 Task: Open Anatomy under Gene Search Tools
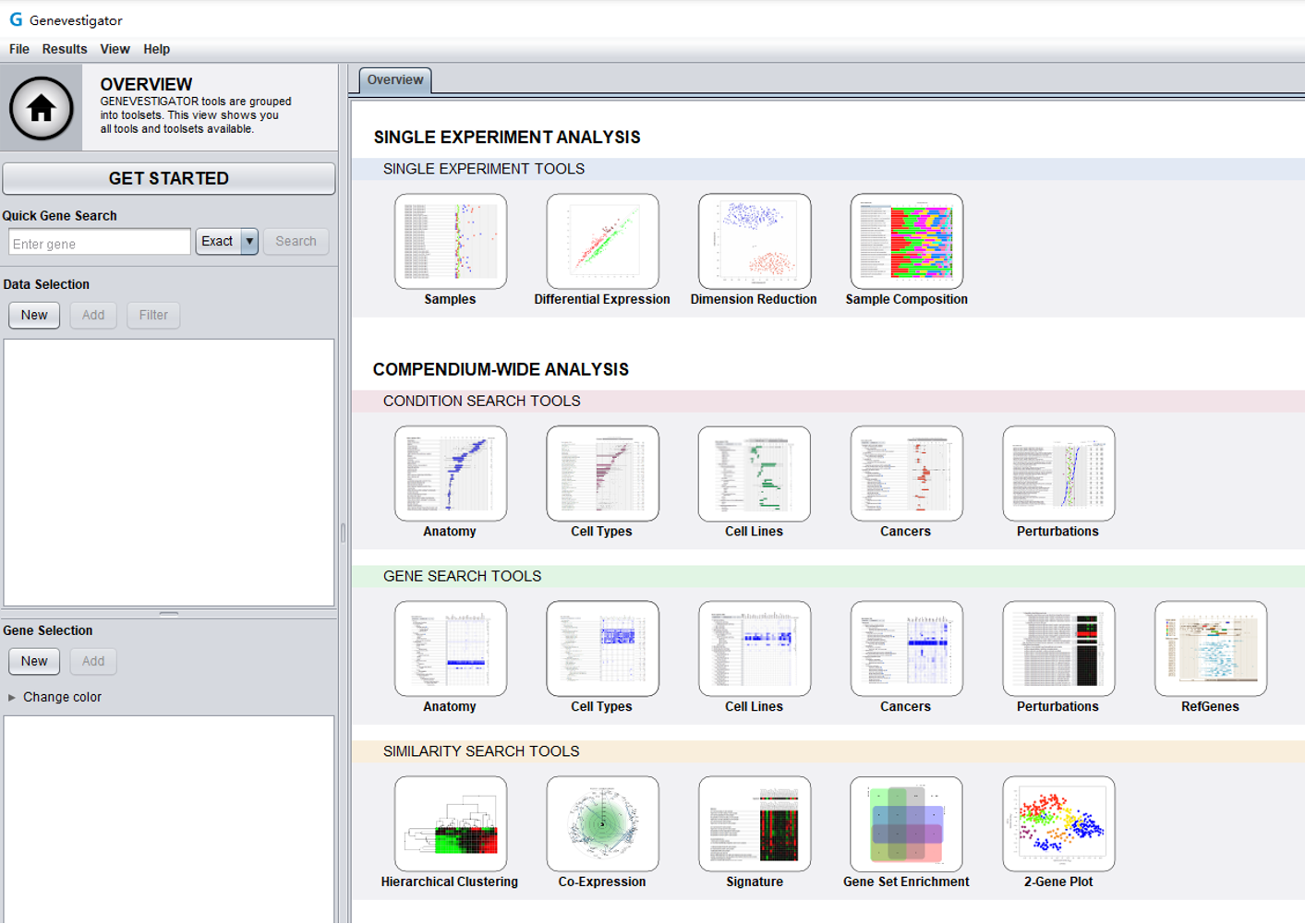point(451,648)
